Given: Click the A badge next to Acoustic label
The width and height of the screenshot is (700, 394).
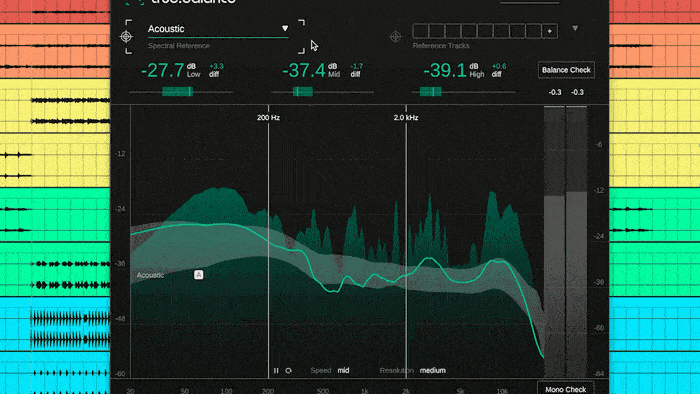Looking at the screenshot, I should pyautogui.click(x=199, y=275).
